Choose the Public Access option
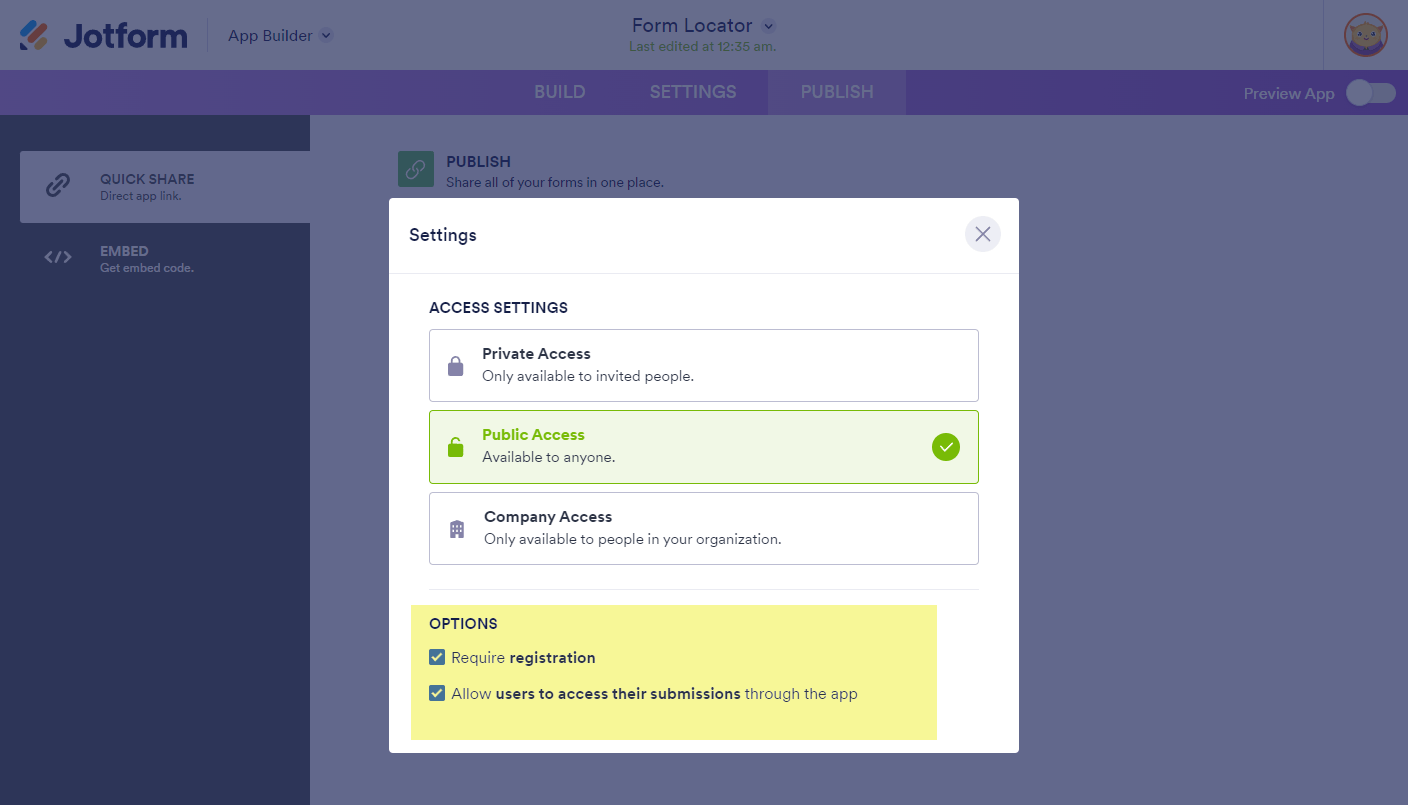 680,447
